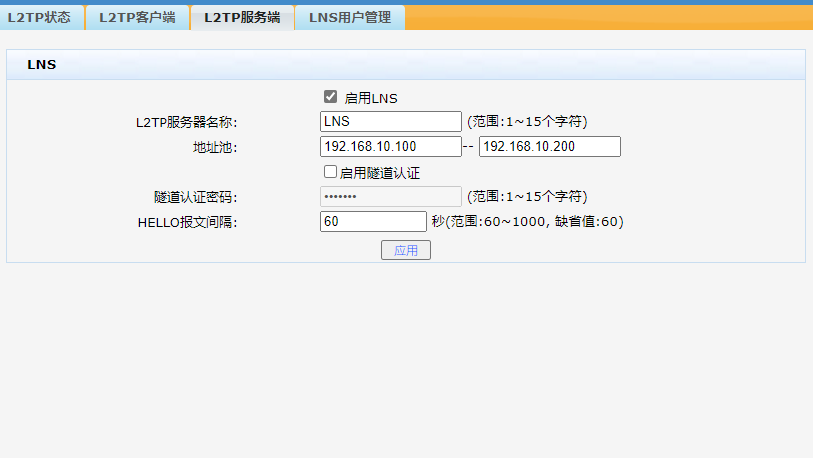Click the L2TP服务器名称 label
Image resolution: width=813 pixels, height=458 pixels.
pos(187,122)
